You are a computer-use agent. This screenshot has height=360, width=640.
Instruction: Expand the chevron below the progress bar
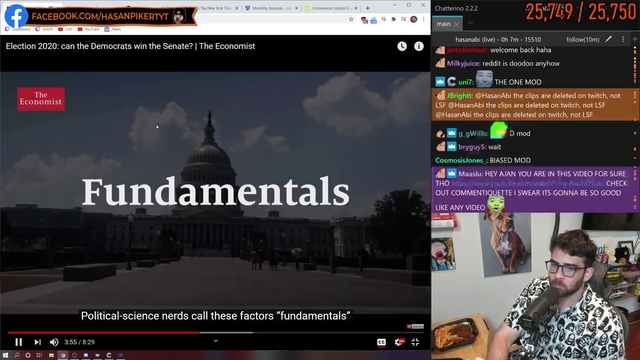click(x=216, y=341)
